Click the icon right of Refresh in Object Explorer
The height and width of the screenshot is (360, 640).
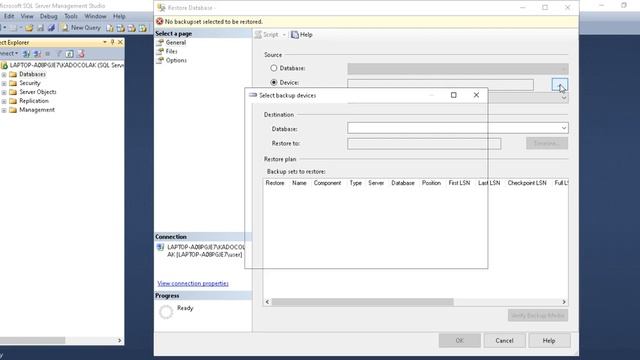click(x=81, y=53)
